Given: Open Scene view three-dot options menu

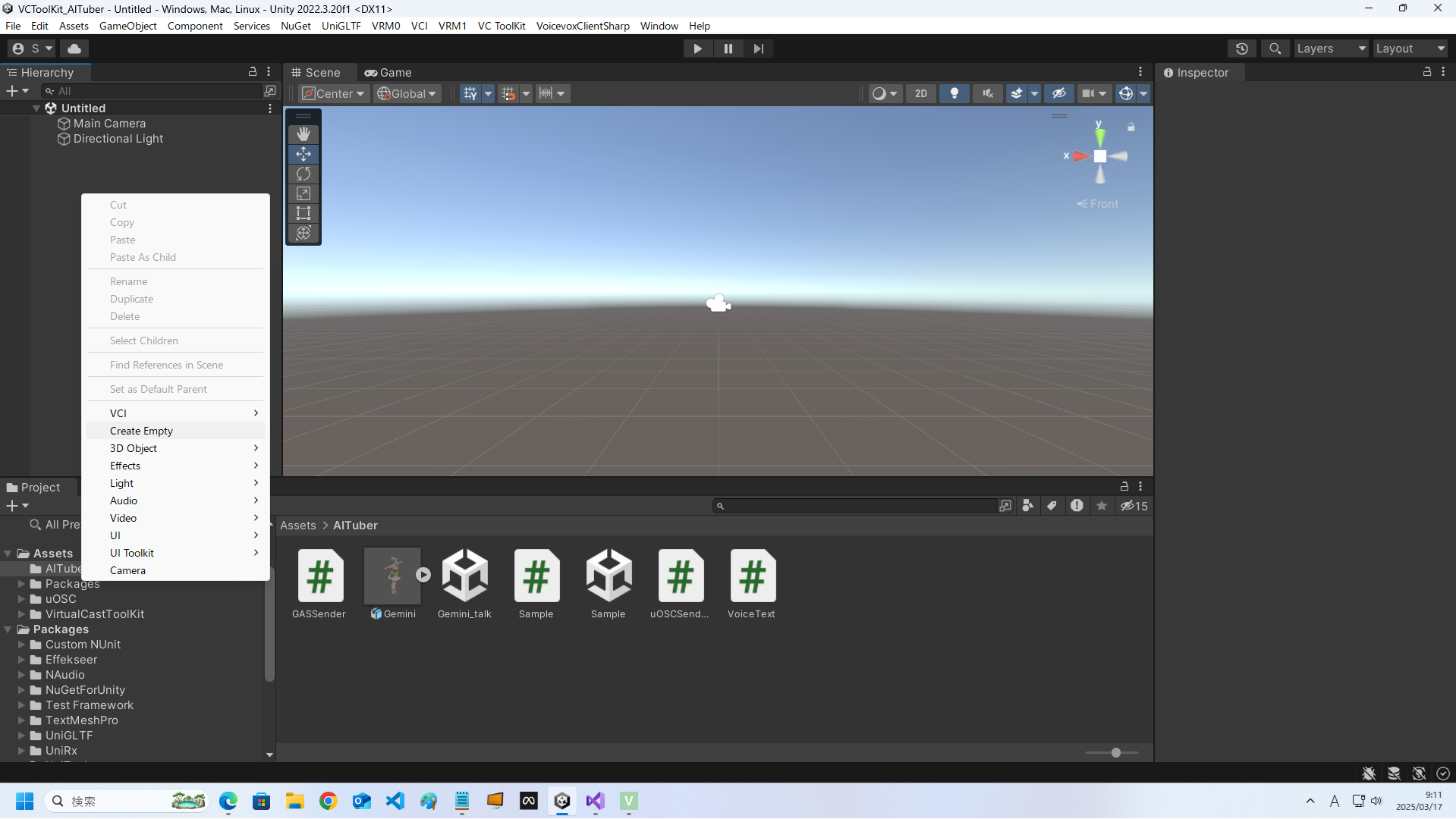Looking at the screenshot, I should 1140,72.
